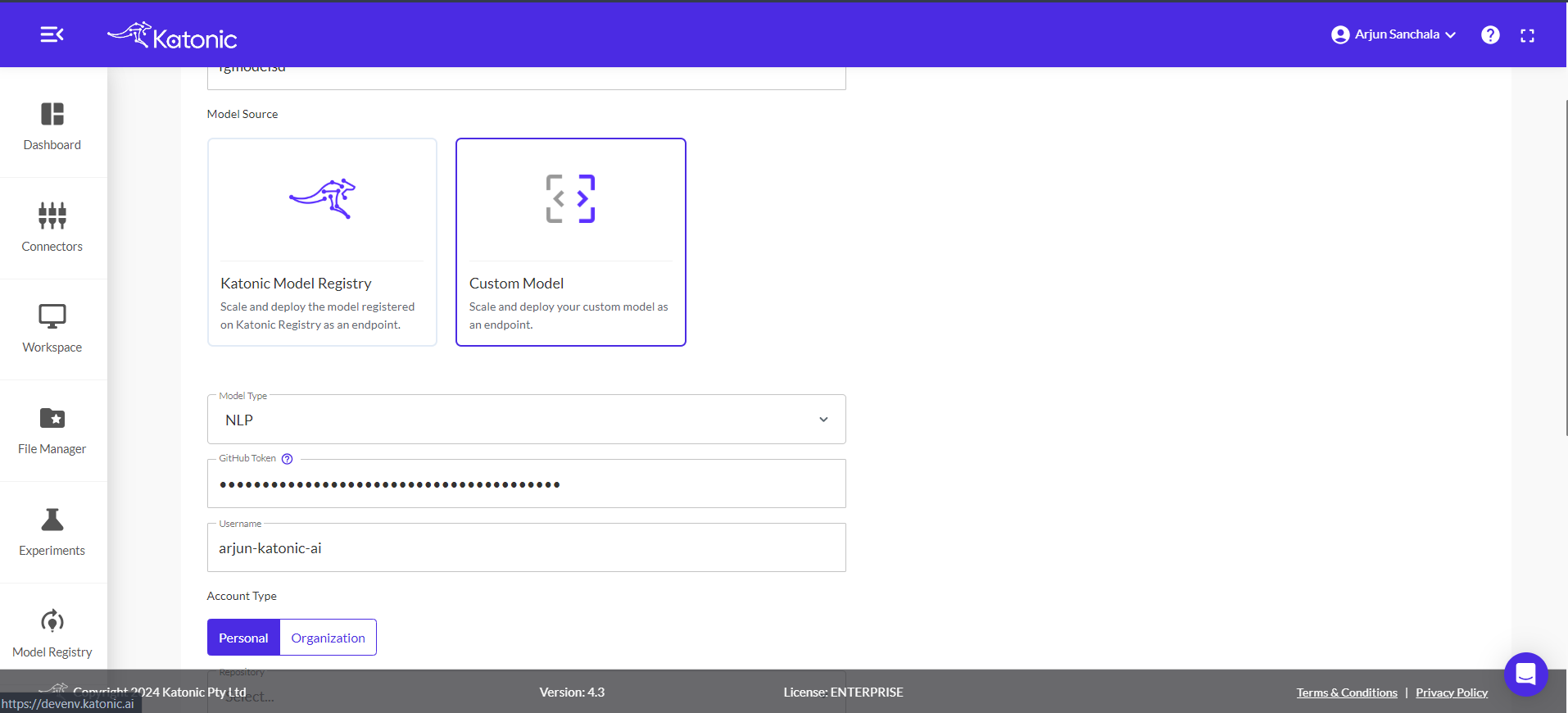Open the chat support bubble icon
Viewport: 1568px width, 713px height.
[x=1525, y=674]
